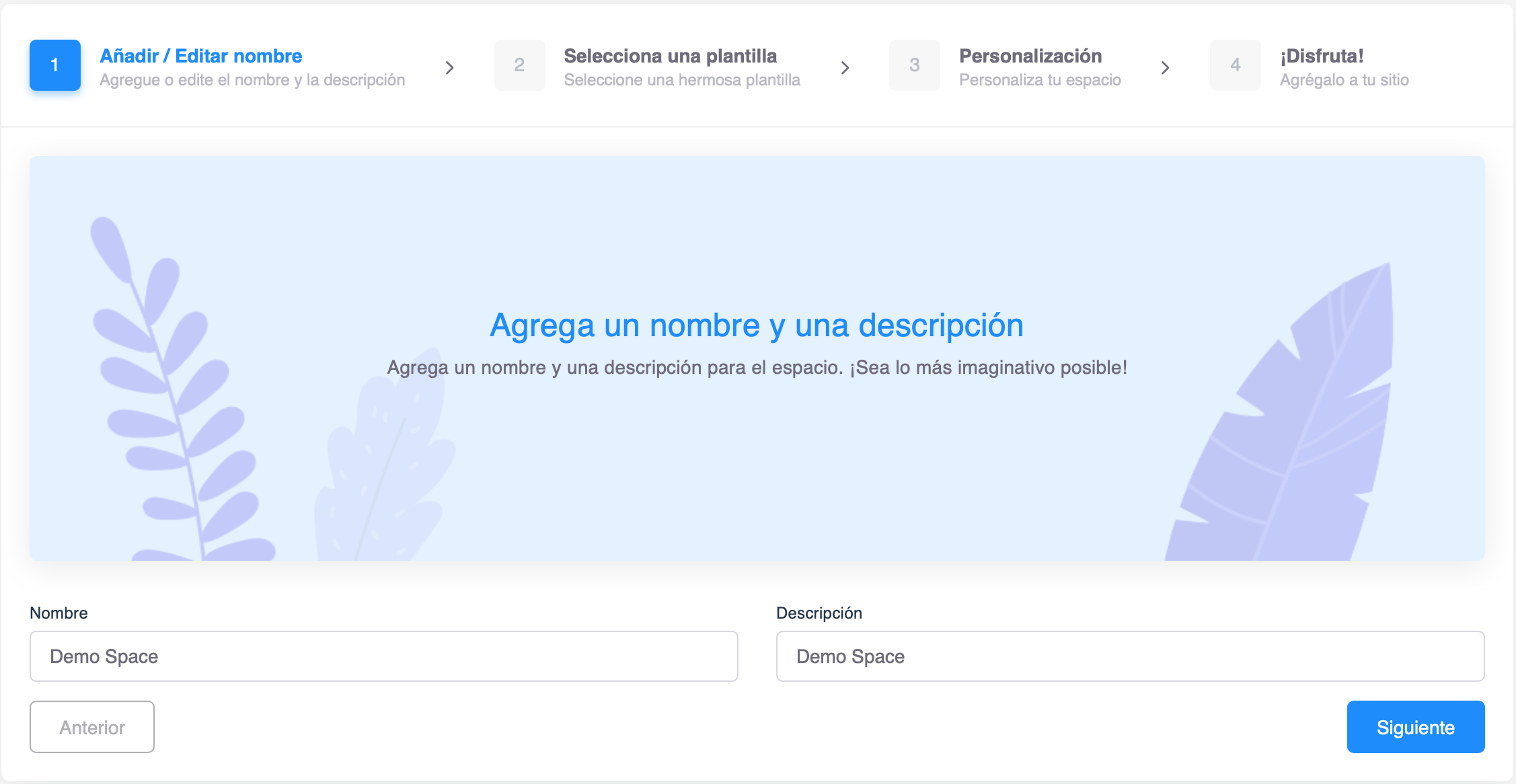Click the Descripción field label
The image size is (1516, 784).
pos(819,613)
